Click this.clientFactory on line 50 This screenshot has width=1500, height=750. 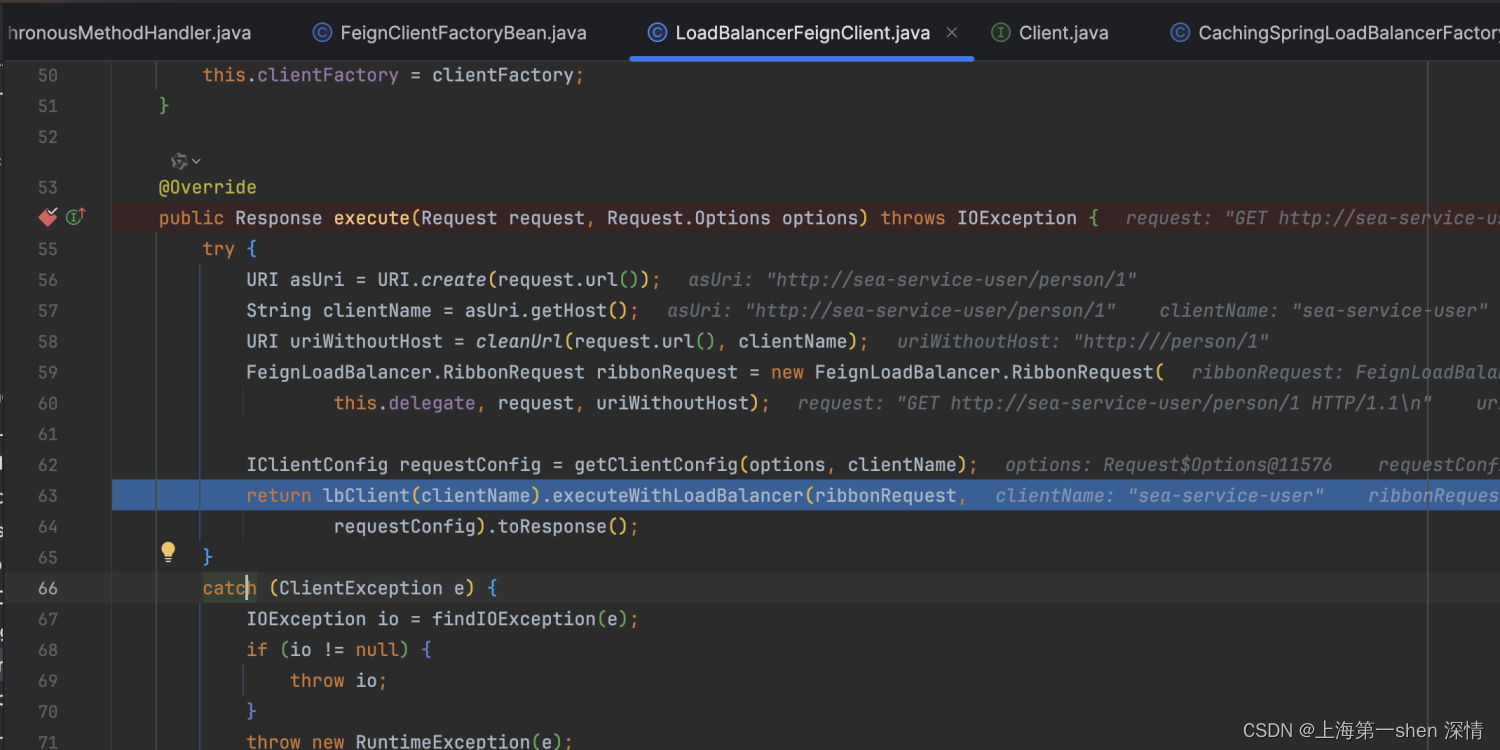[x=300, y=75]
